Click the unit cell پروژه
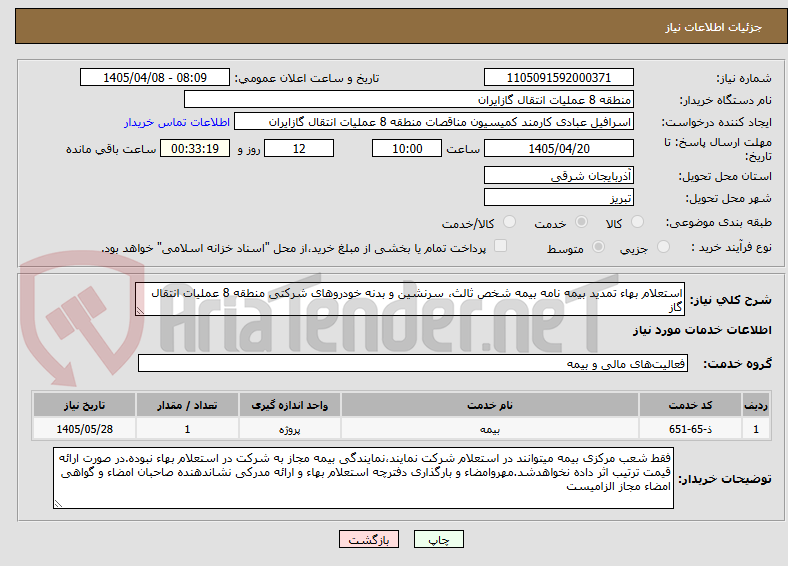The width and height of the screenshot is (788, 566). click(x=289, y=429)
